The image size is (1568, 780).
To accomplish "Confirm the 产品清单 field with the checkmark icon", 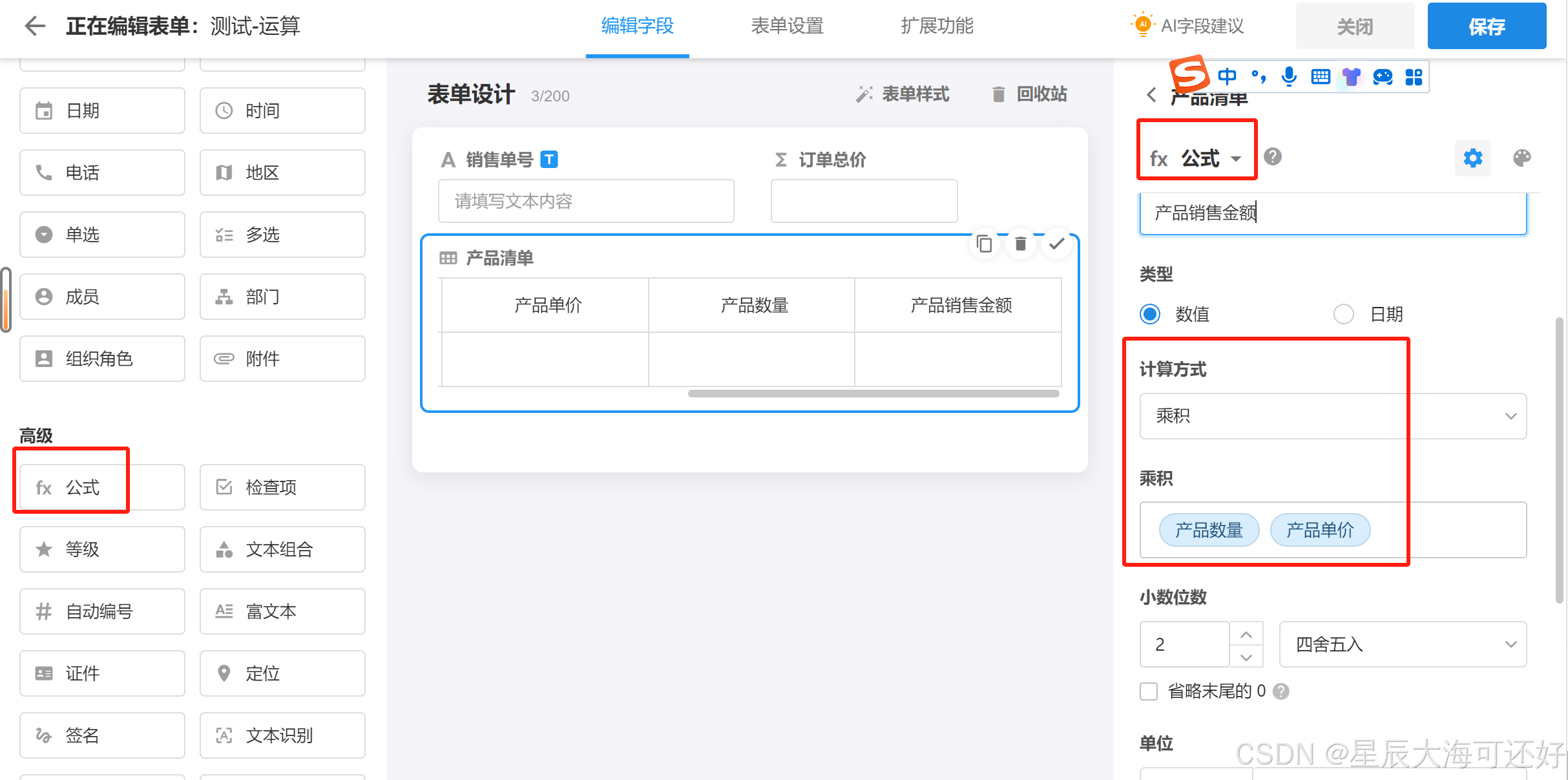I will point(1057,244).
